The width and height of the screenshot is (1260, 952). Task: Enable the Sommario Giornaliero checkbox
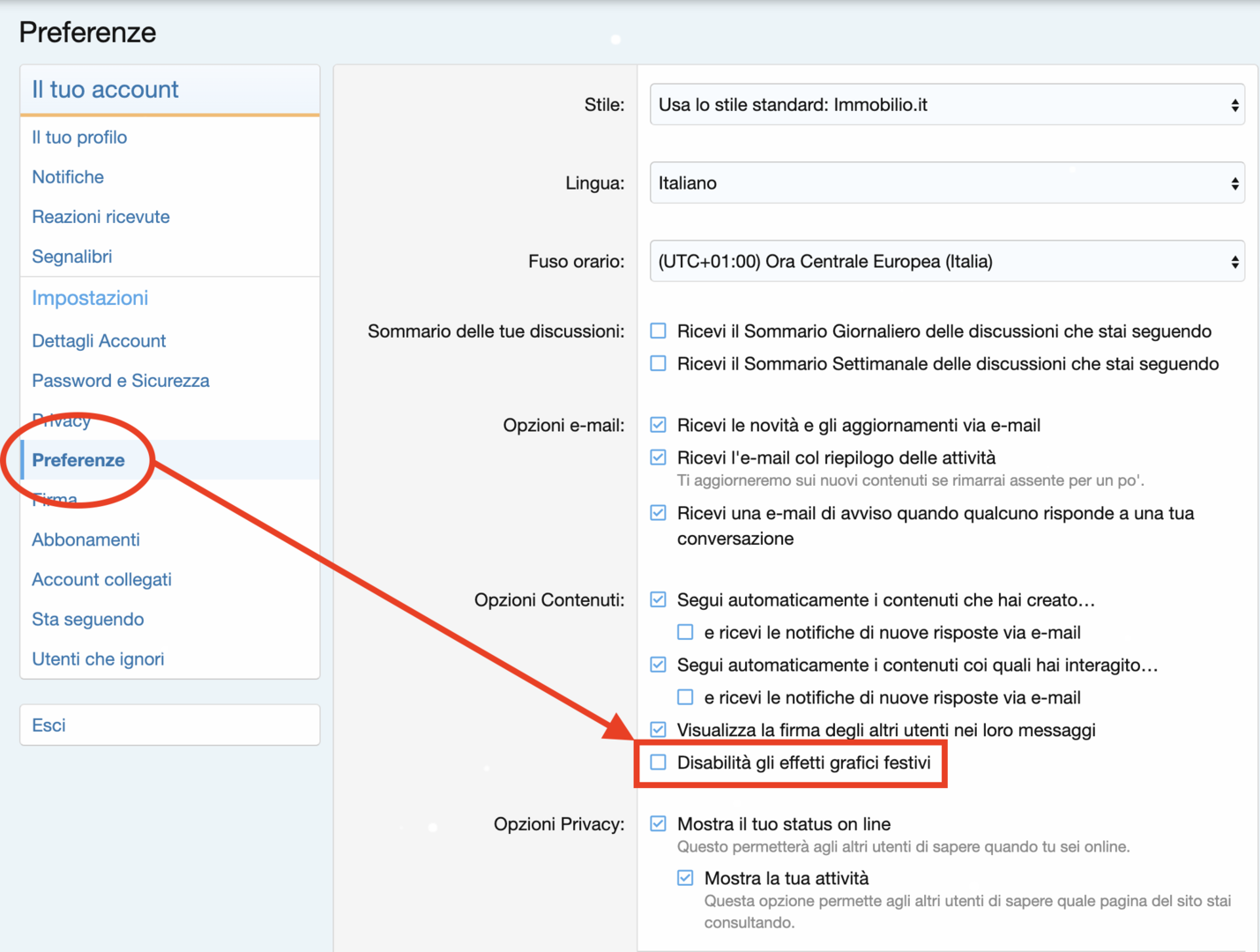pos(658,331)
